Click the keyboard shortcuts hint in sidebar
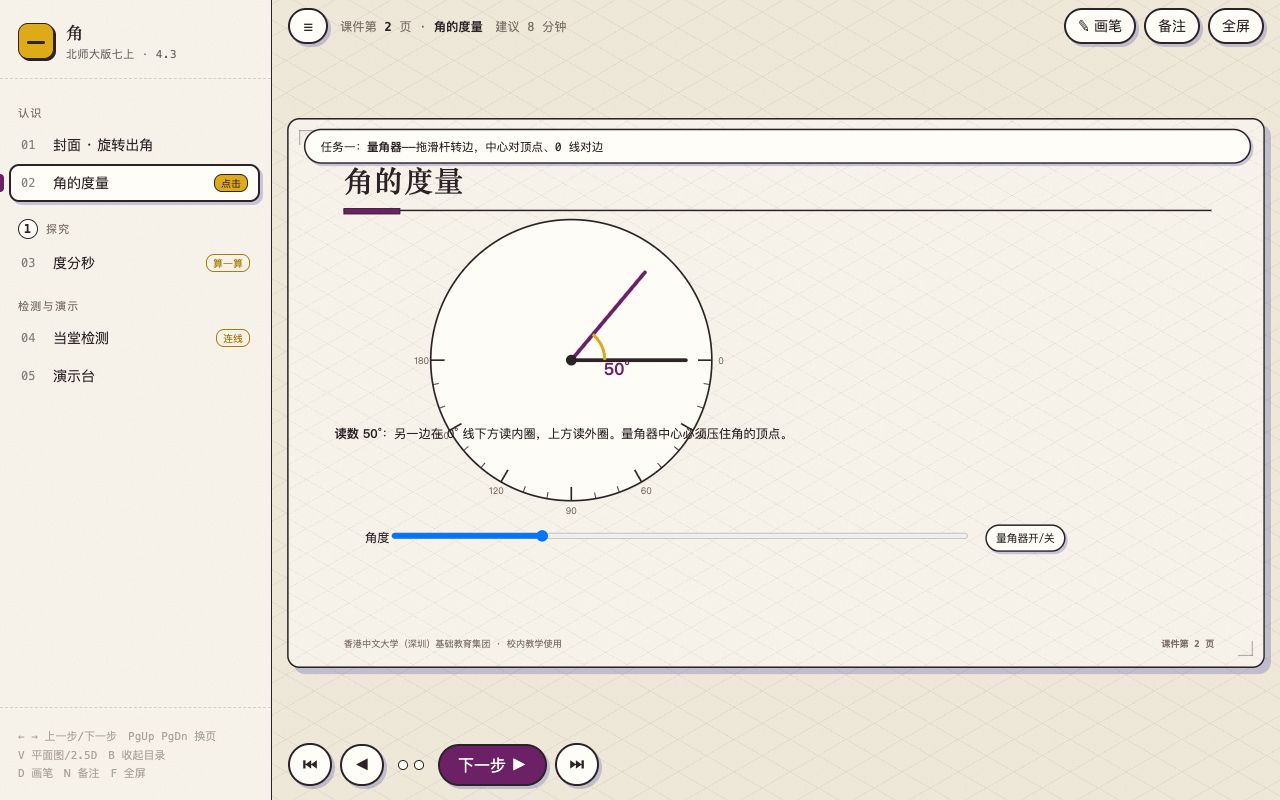Viewport: 1280px width, 800px height. pyautogui.click(x=117, y=755)
